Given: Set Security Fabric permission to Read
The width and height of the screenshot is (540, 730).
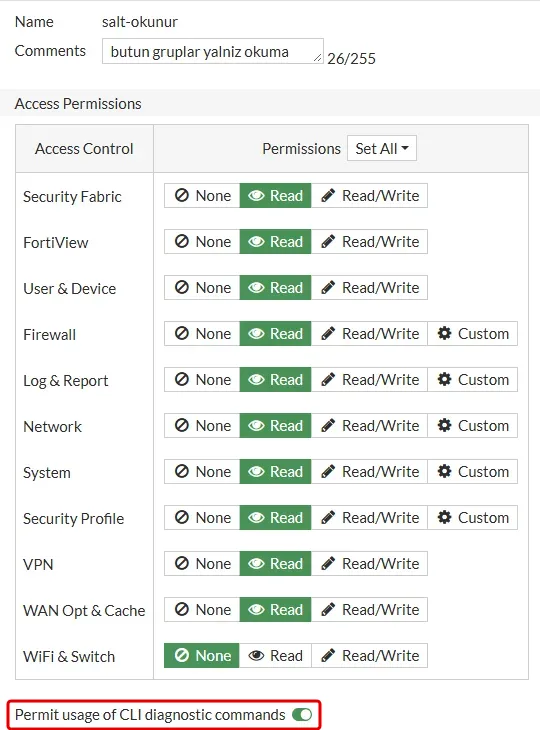Looking at the screenshot, I should 276,196.
